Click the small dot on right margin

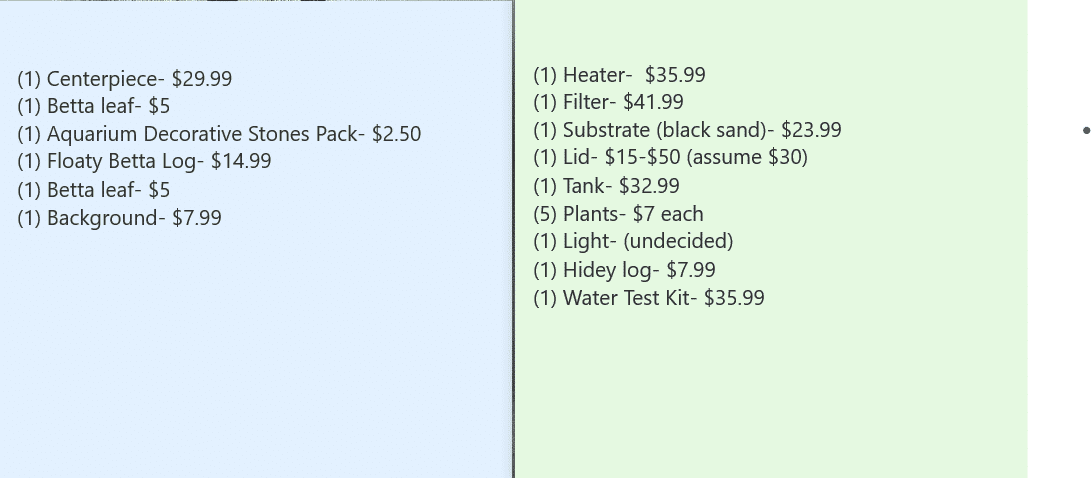click(1087, 130)
